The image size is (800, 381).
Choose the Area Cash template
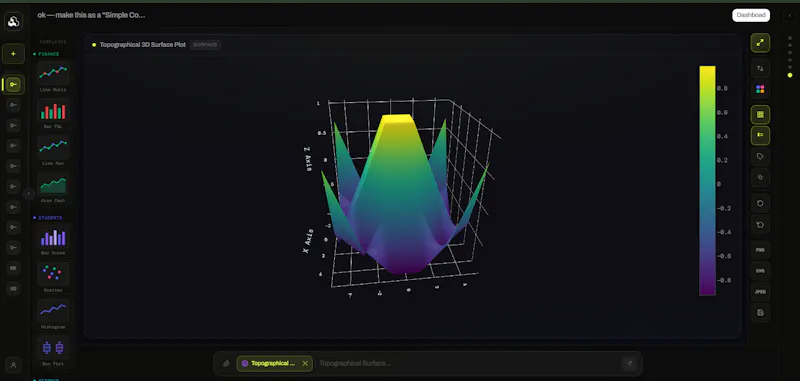[53, 188]
